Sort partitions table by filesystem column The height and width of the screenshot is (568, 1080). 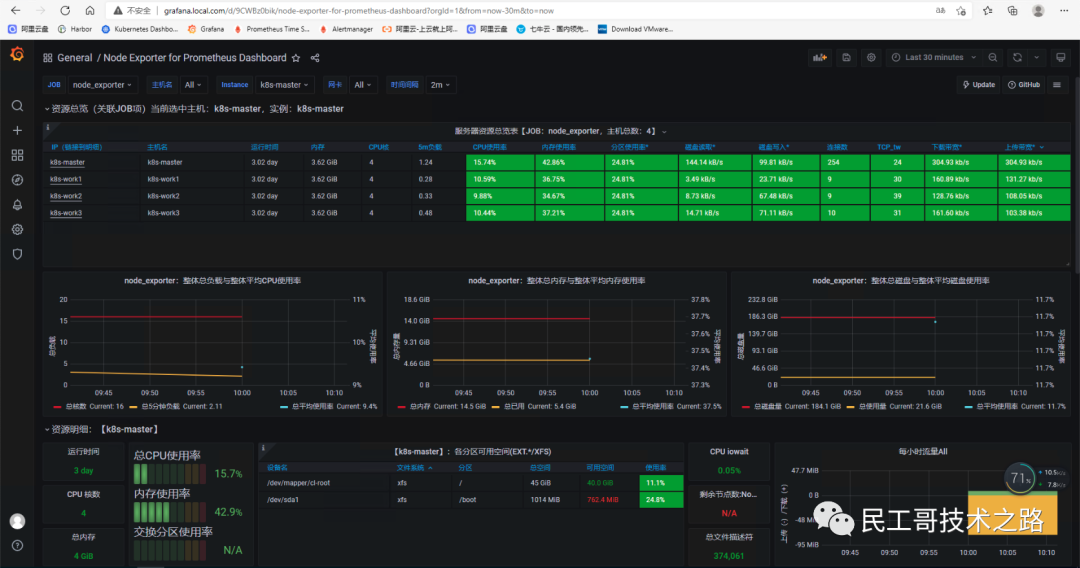click(x=411, y=467)
